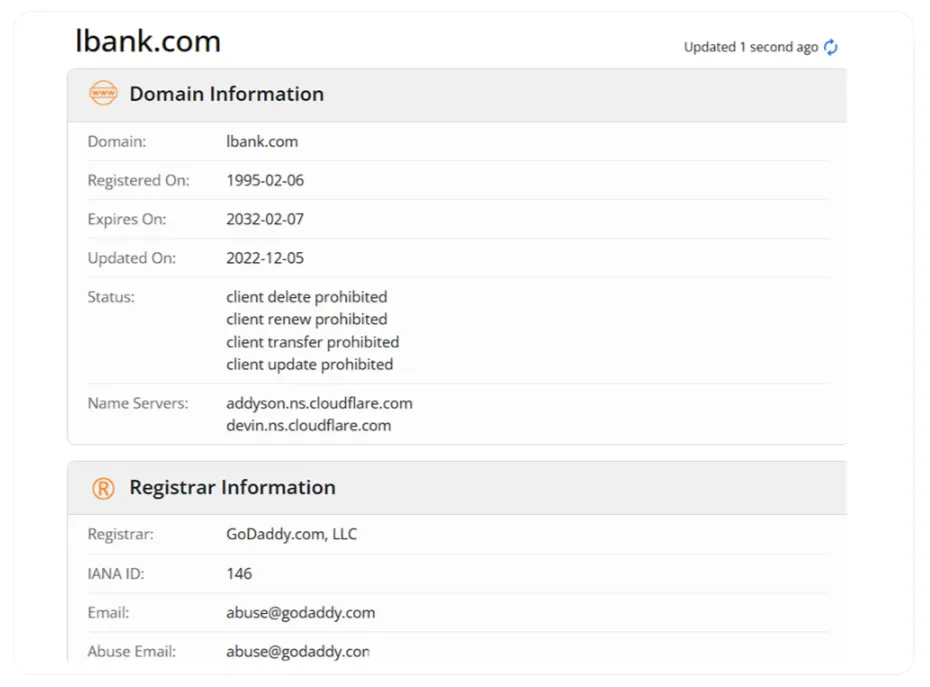Click the domain value lbank.com

pos(262,142)
